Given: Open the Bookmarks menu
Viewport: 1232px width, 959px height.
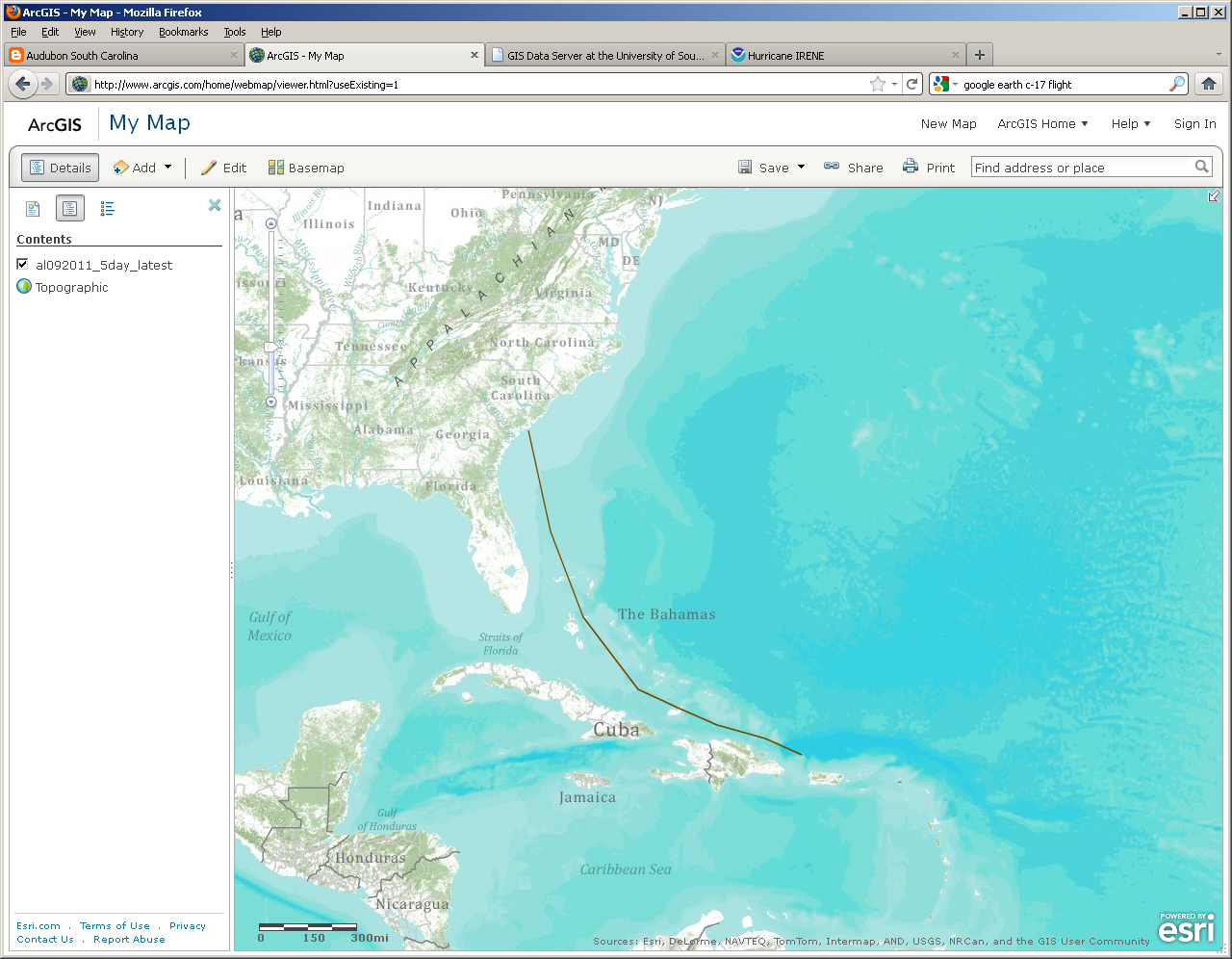Looking at the screenshot, I should [183, 32].
